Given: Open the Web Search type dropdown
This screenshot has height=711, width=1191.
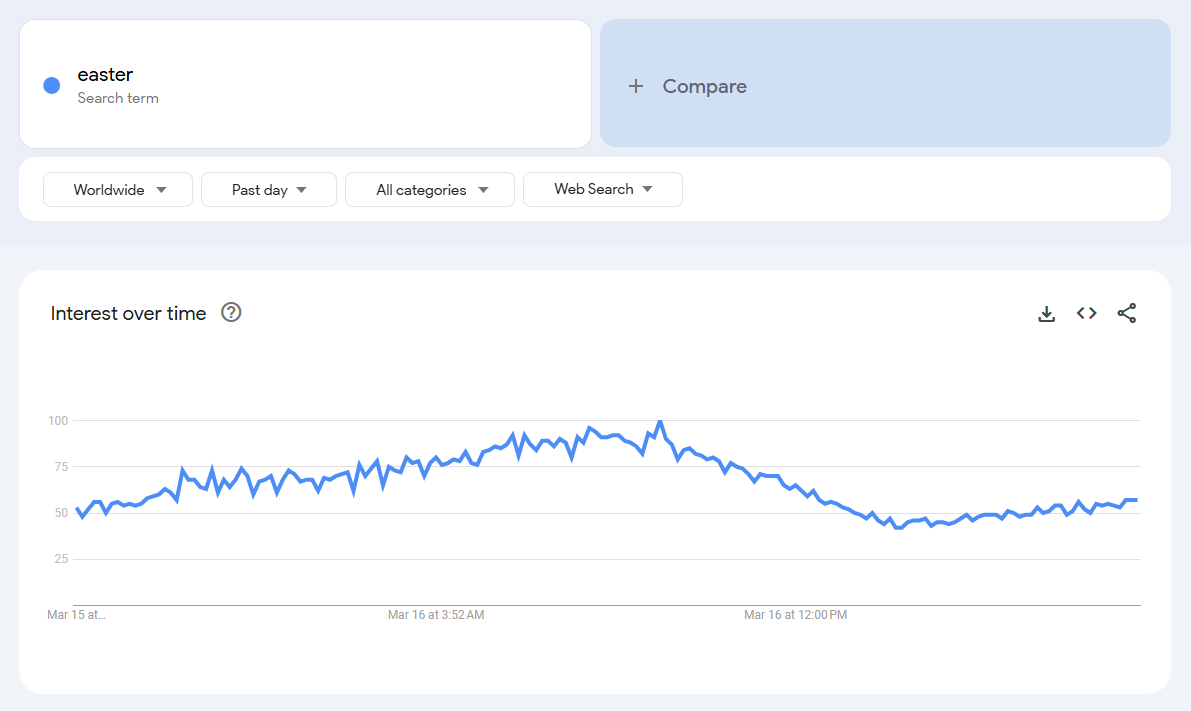Looking at the screenshot, I should pyautogui.click(x=603, y=189).
